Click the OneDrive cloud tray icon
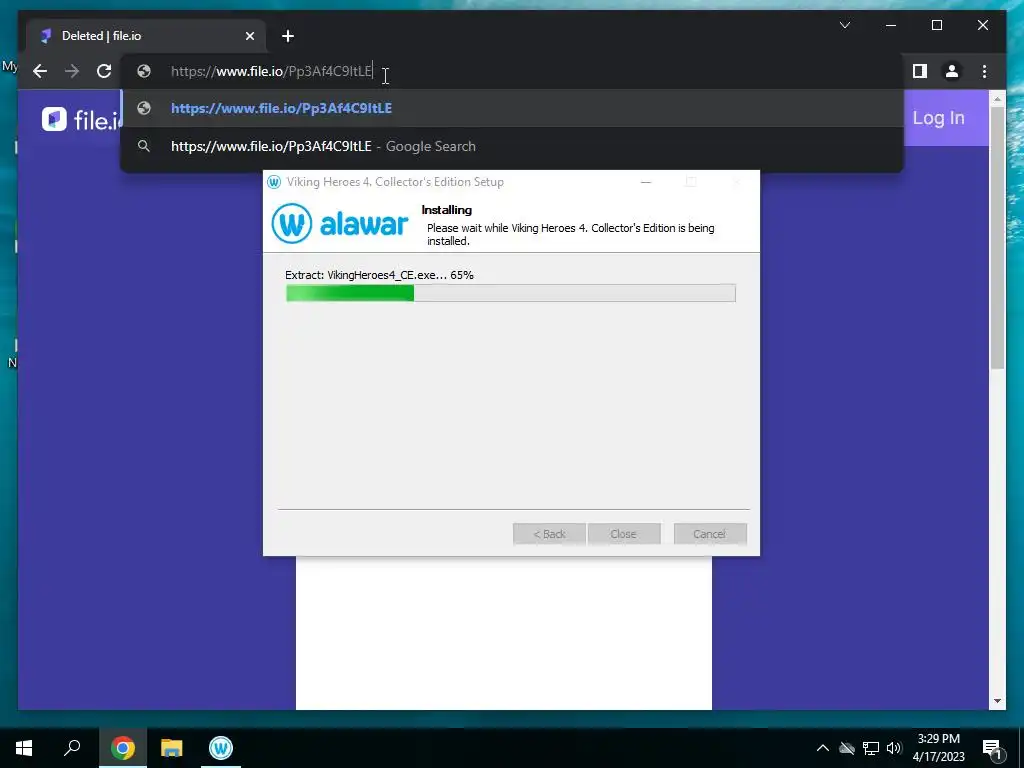 (x=847, y=748)
